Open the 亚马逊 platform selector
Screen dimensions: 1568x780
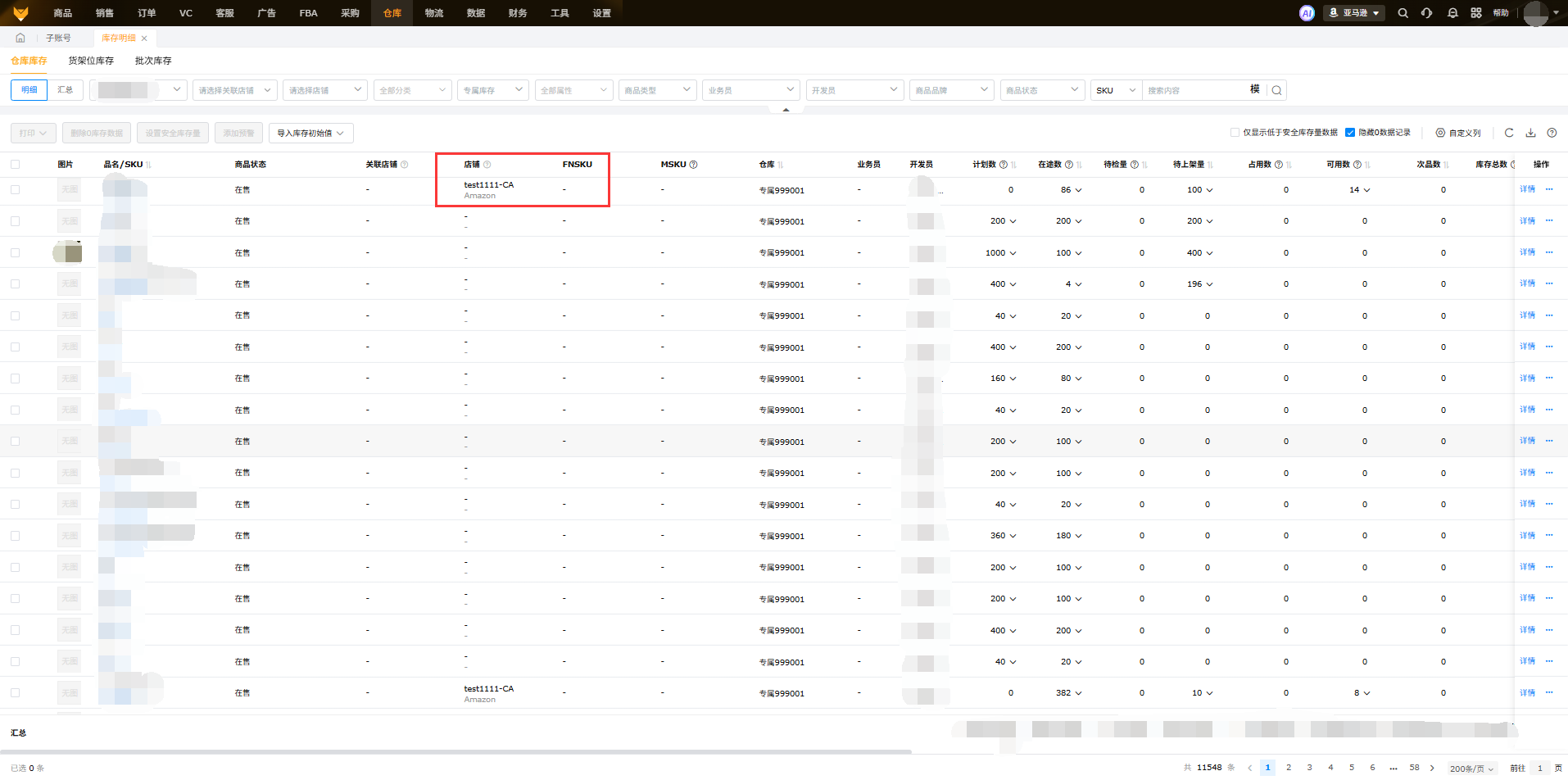[1353, 13]
